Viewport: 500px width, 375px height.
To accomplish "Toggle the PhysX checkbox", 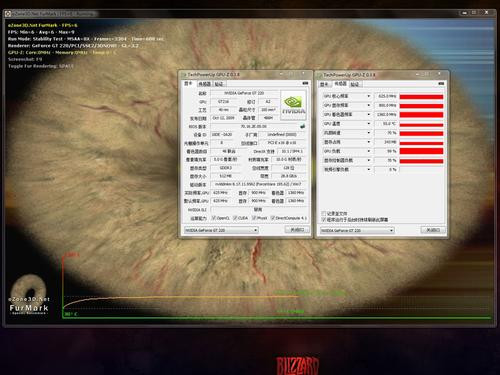I will click(x=254, y=218).
